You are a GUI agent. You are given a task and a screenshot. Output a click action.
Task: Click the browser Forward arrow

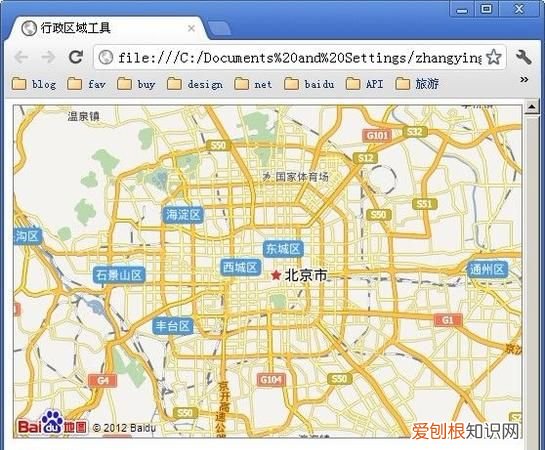point(48,57)
